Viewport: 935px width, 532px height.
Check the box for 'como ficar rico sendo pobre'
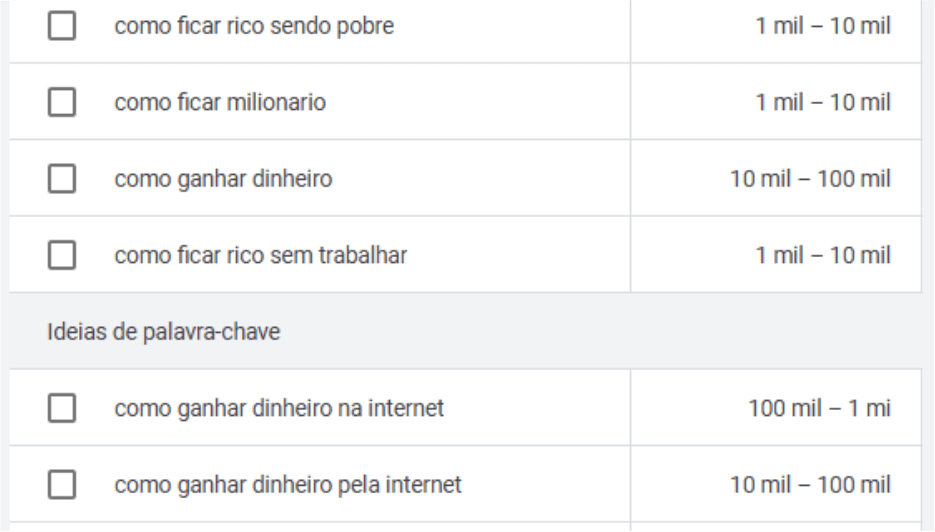click(63, 26)
